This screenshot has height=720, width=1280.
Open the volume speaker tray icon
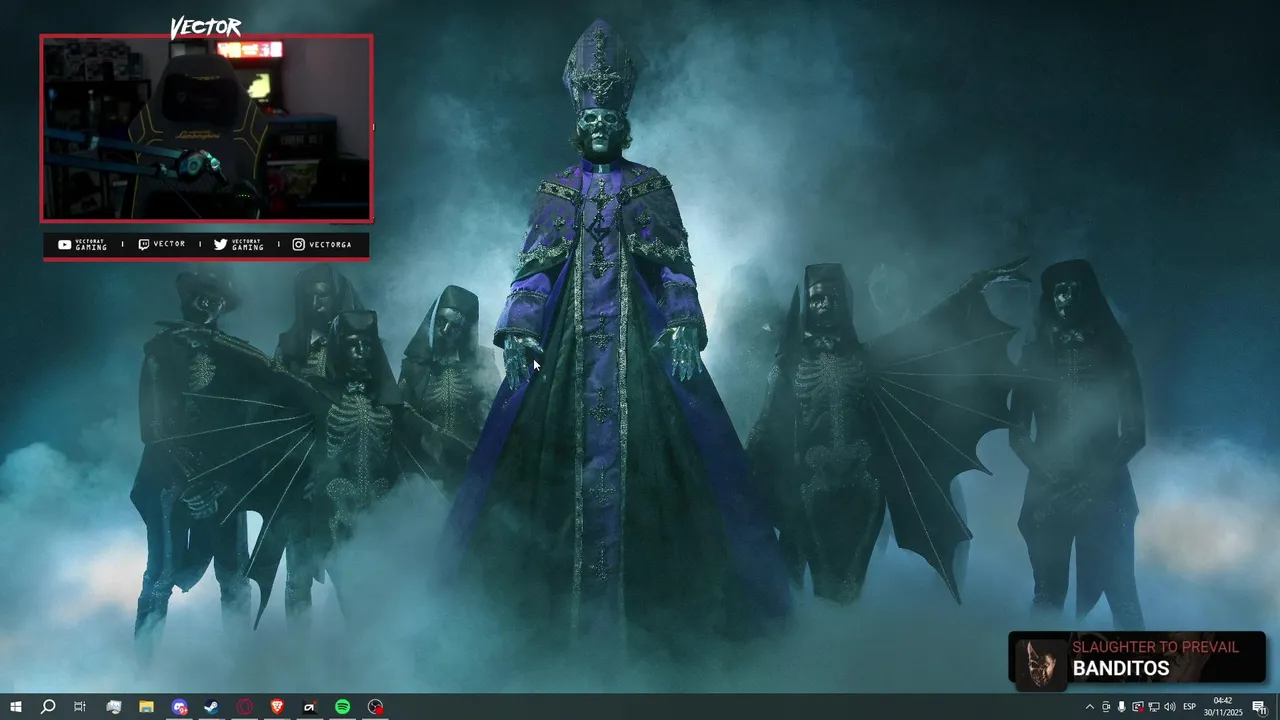pos(1170,707)
